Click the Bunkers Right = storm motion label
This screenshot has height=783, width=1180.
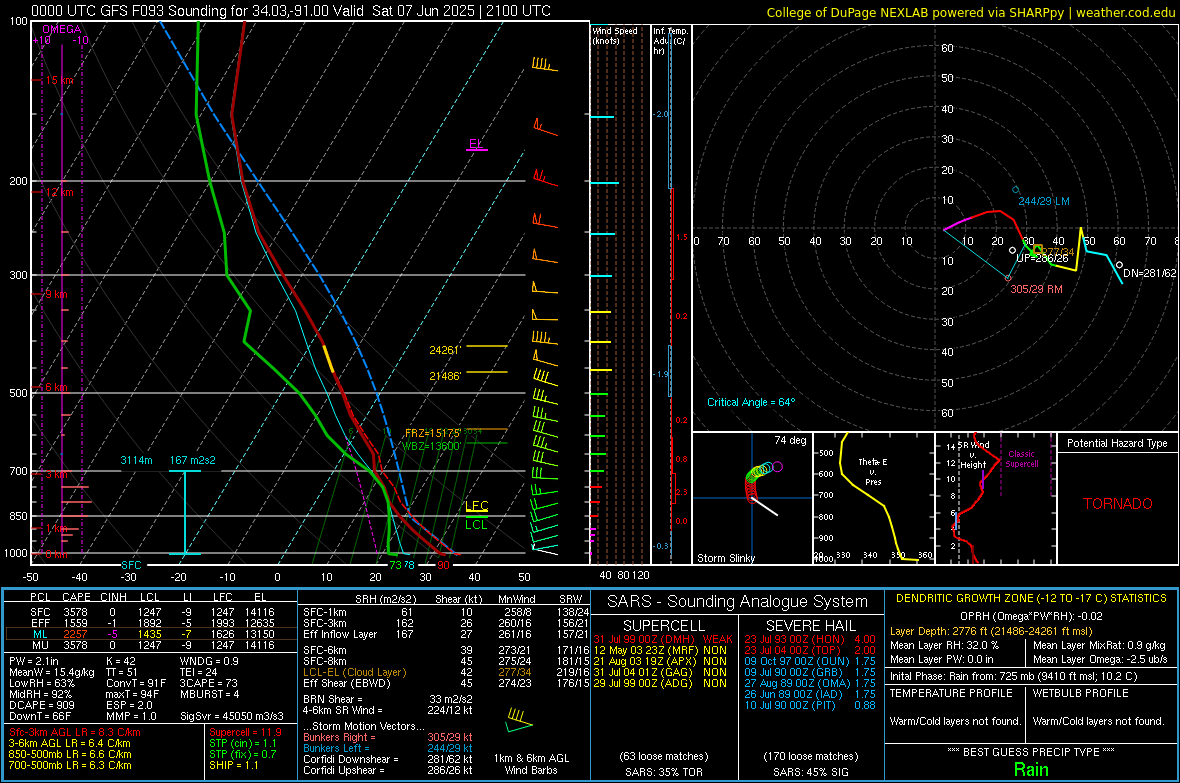point(336,737)
